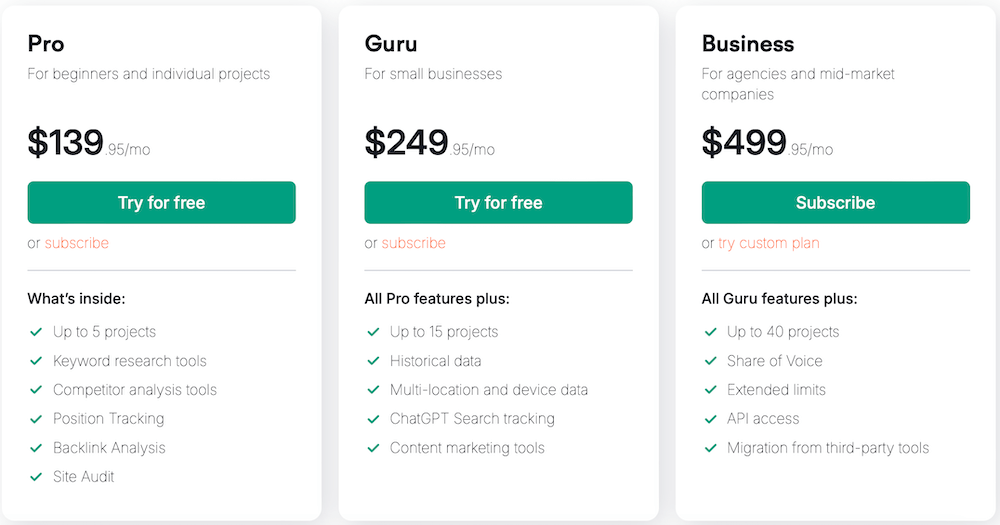The width and height of the screenshot is (1000, 525).
Task: Select the Pro plan heading
Action: 46,44
